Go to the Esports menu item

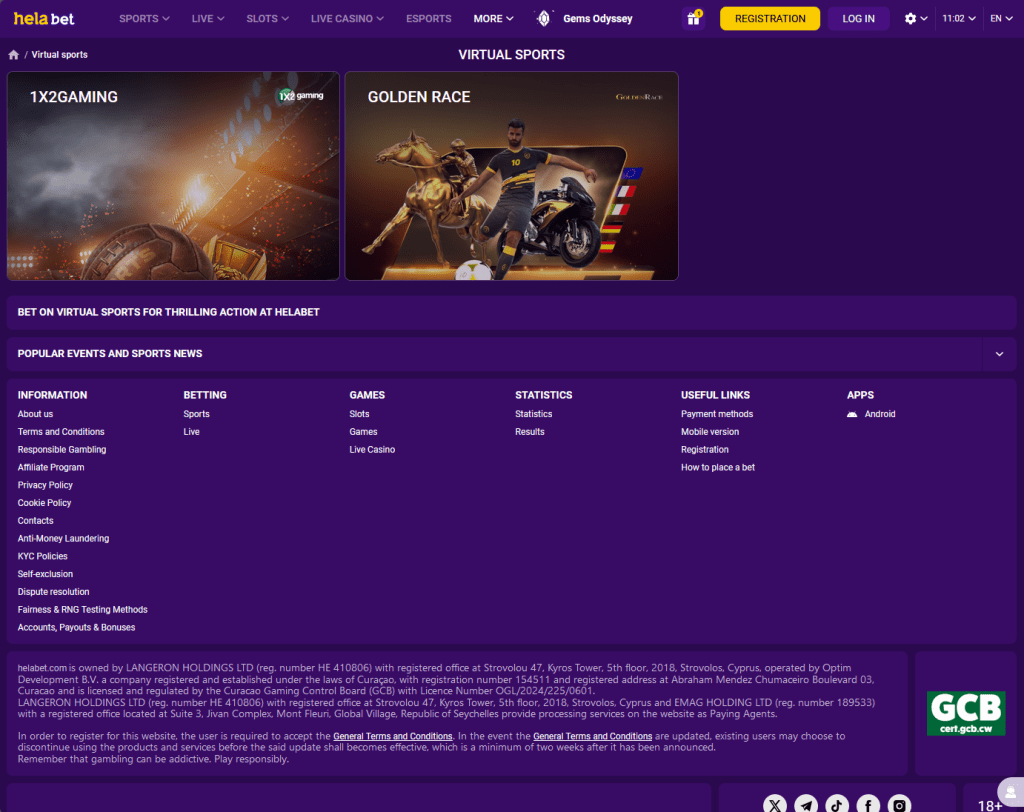click(428, 18)
